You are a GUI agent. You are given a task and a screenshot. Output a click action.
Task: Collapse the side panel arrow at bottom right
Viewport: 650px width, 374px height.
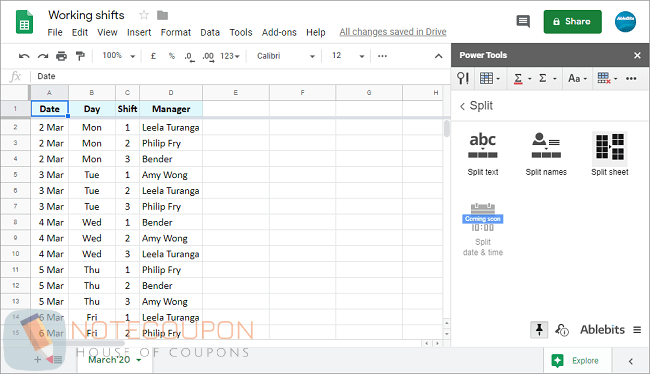631,361
